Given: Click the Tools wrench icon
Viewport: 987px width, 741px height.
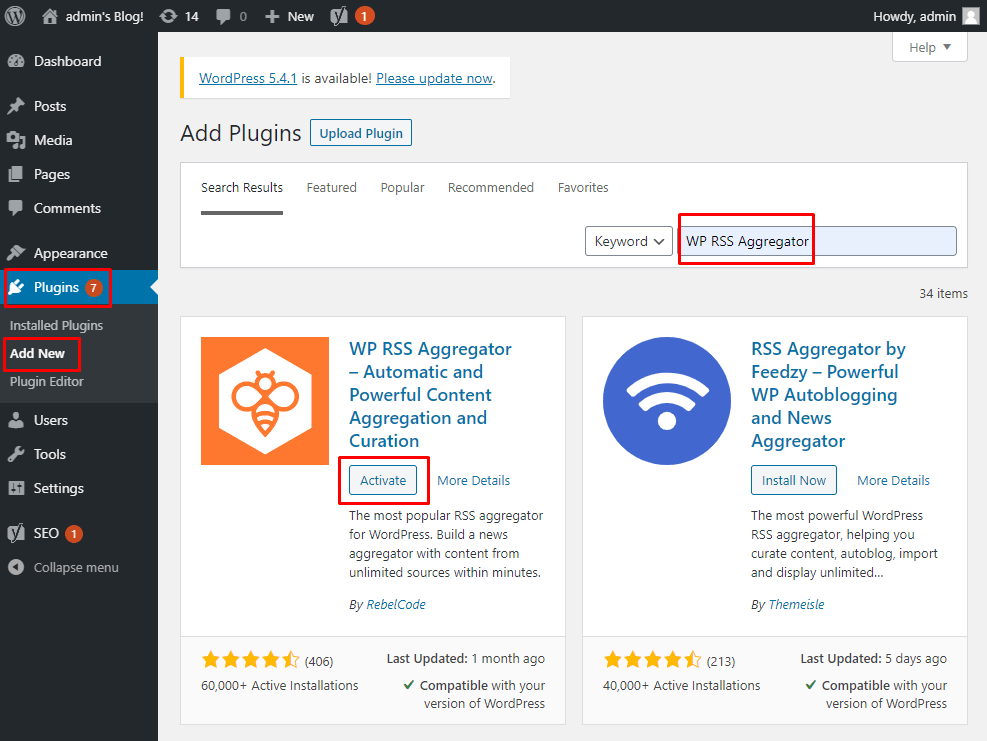Looking at the screenshot, I should pos(16,454).
